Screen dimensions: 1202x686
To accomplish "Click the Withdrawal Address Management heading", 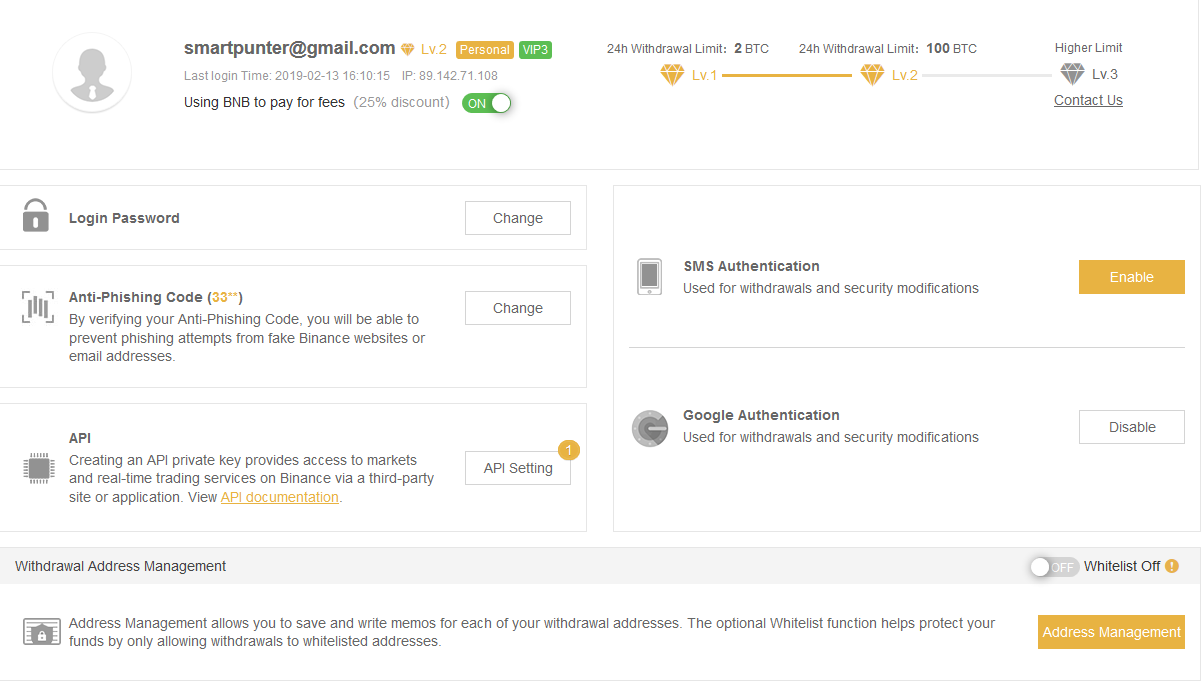I will [x=121, y=566].
